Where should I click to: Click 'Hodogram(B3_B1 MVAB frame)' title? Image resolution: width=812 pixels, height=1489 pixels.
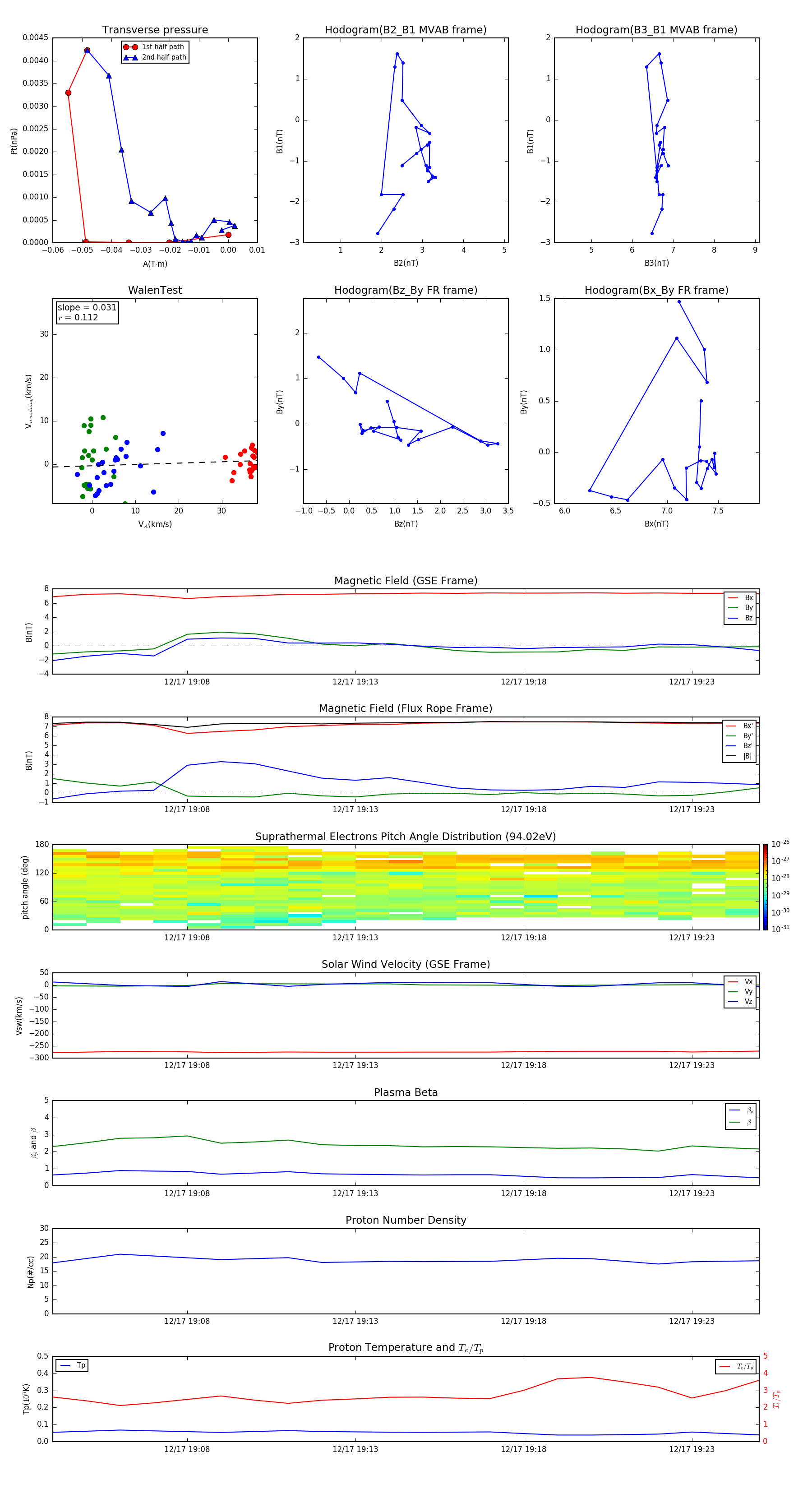pos(656,30)
